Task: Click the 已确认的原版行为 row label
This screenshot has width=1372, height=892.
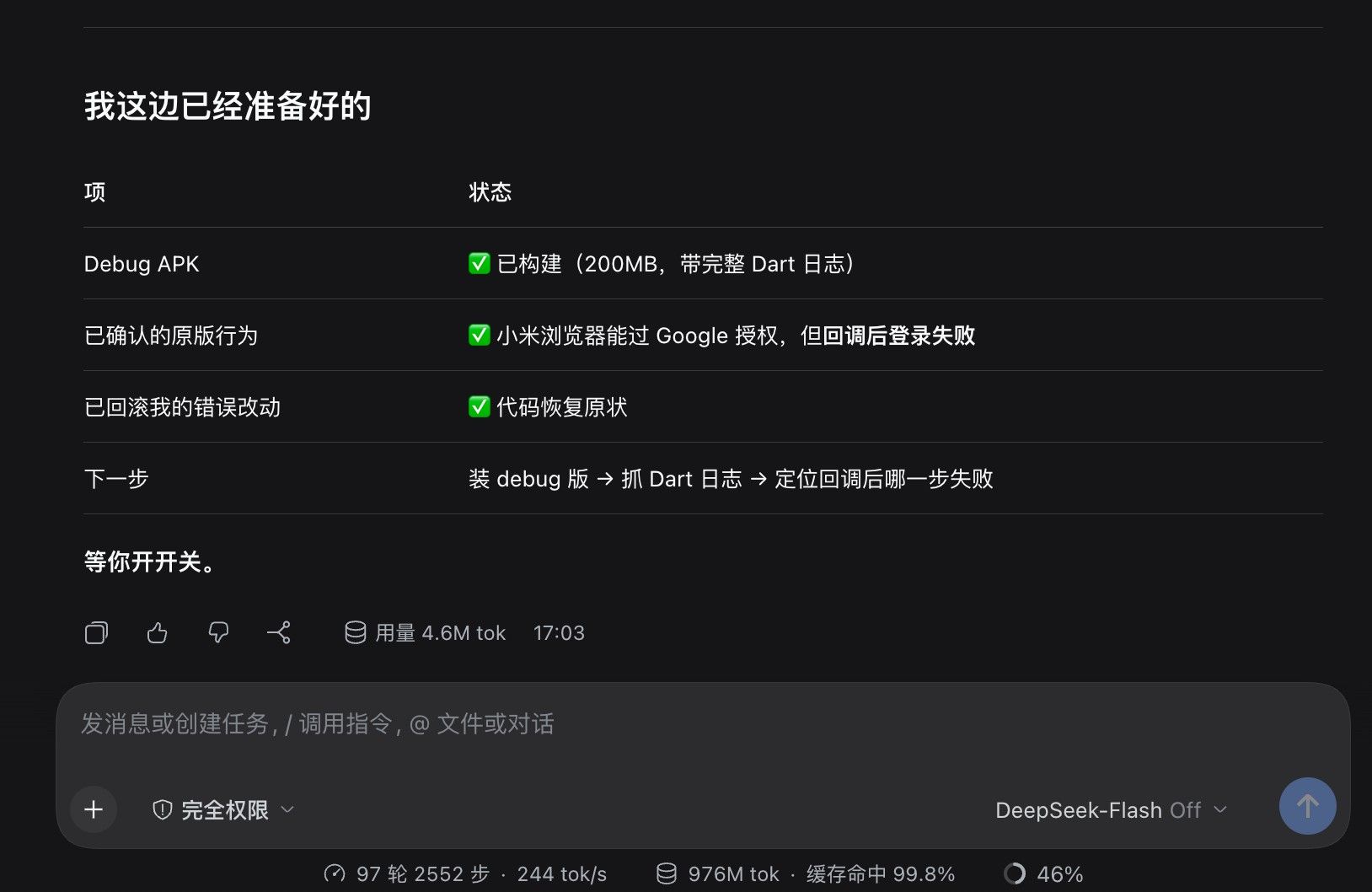Action: click(171, 336)
